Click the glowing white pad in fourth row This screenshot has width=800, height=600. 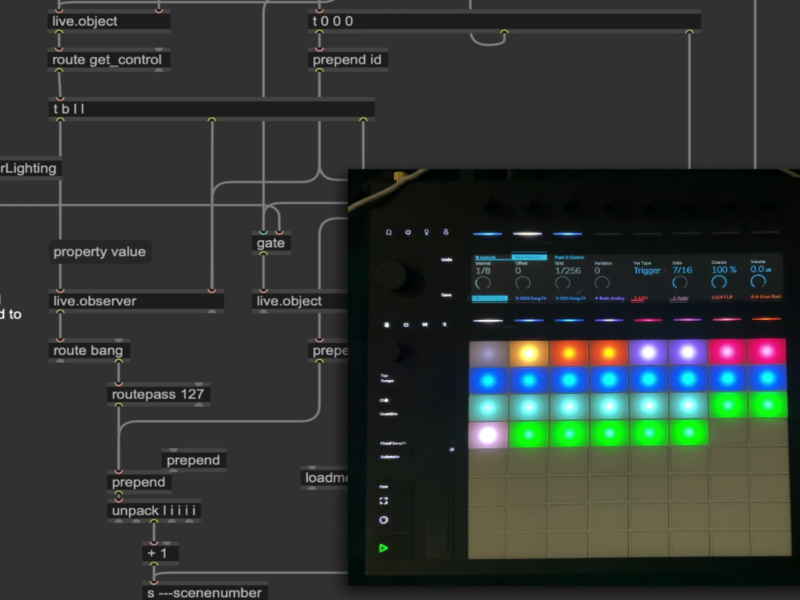[487, 435]
